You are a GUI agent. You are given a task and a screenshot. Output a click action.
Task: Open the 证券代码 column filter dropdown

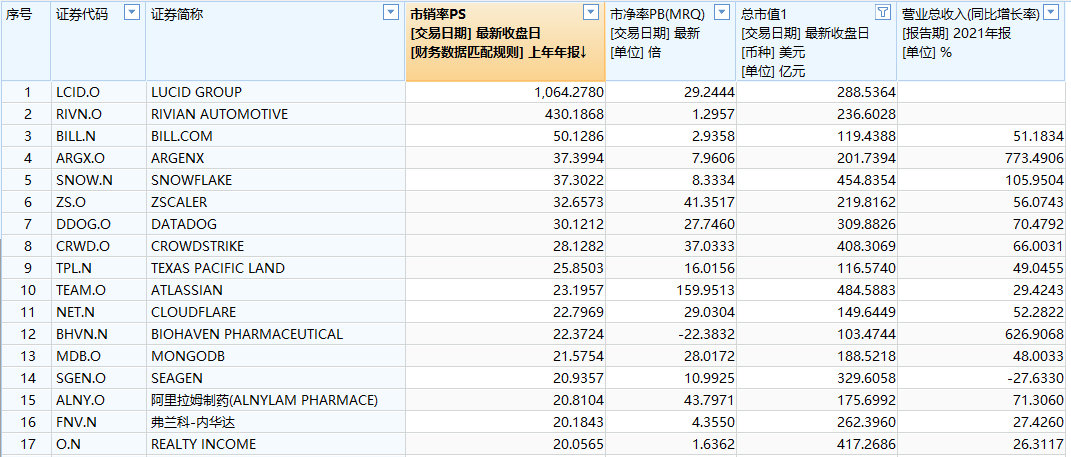pos(131,12)
